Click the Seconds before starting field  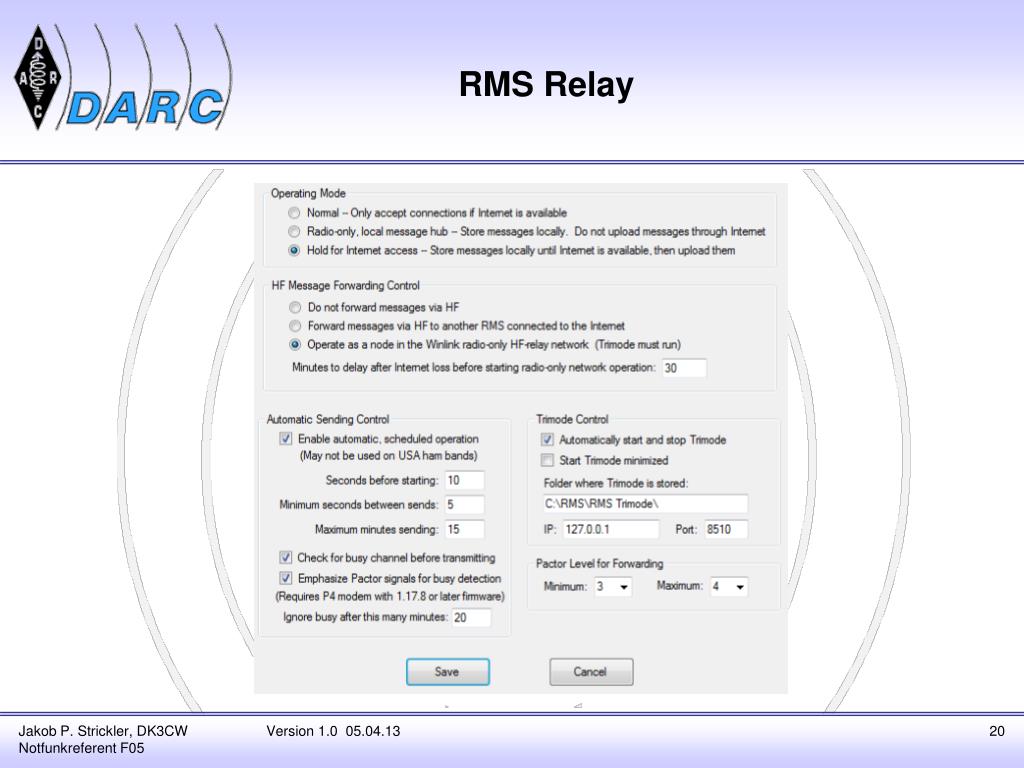point(464,480)
